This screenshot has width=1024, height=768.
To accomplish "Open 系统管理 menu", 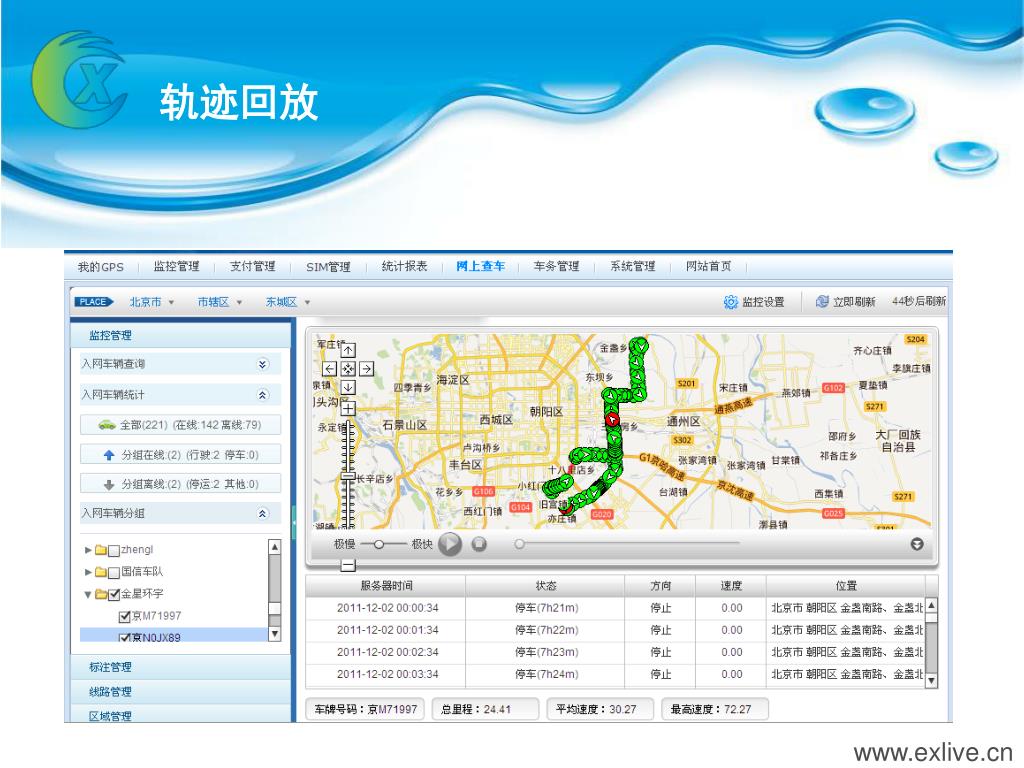I will [632, 266].
